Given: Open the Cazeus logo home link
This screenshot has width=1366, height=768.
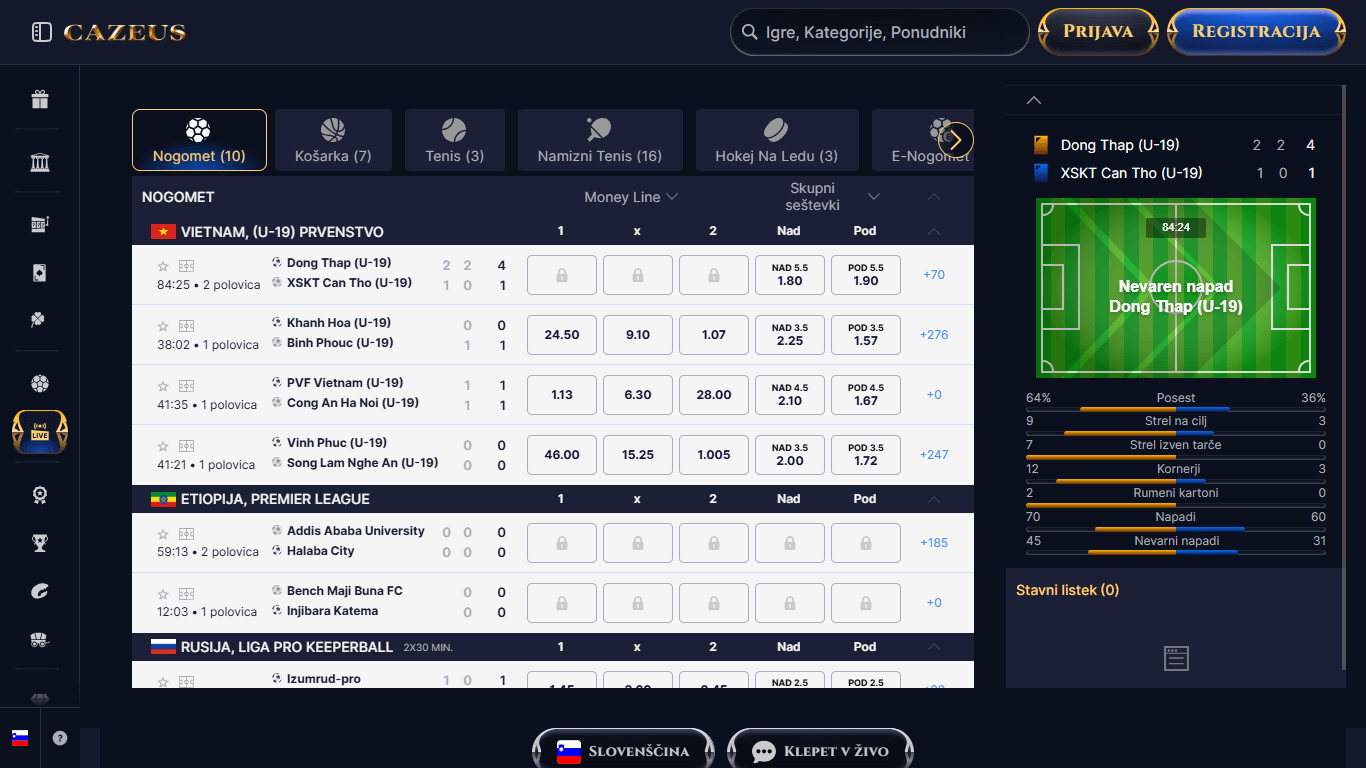Looking at the screenshot, I should coord(125,32).
